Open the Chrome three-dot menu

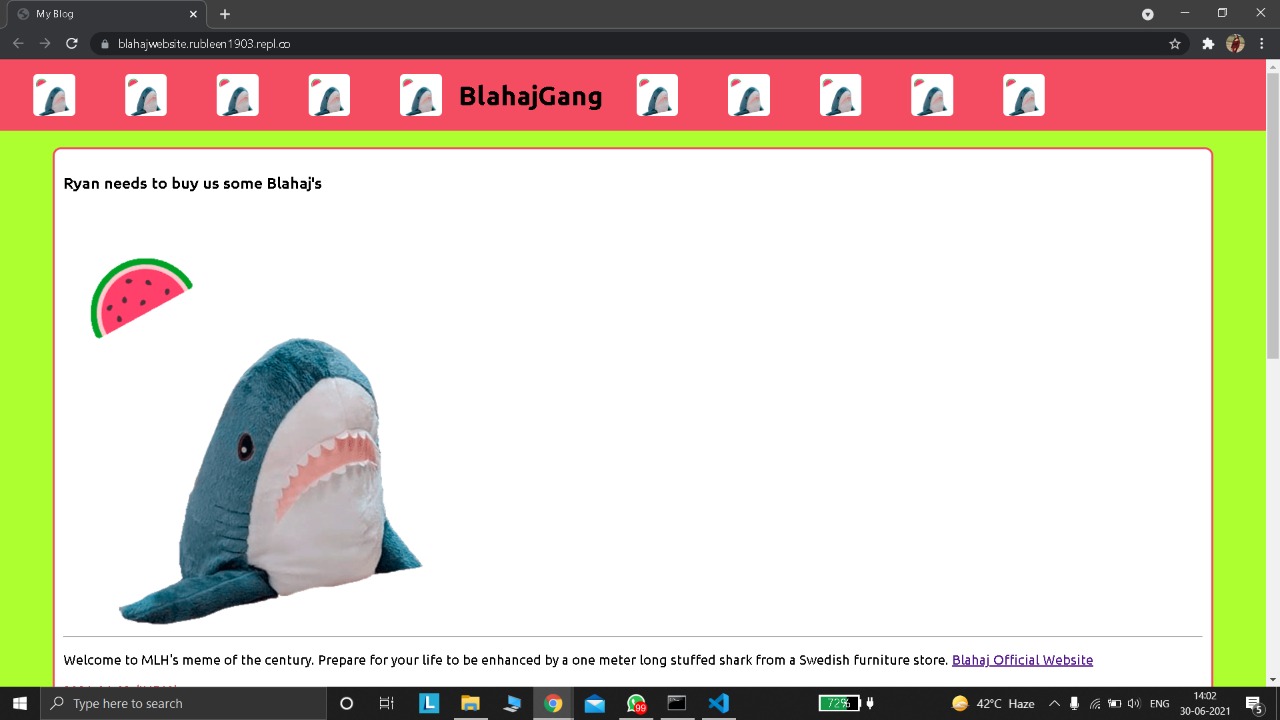(1262, 44)
